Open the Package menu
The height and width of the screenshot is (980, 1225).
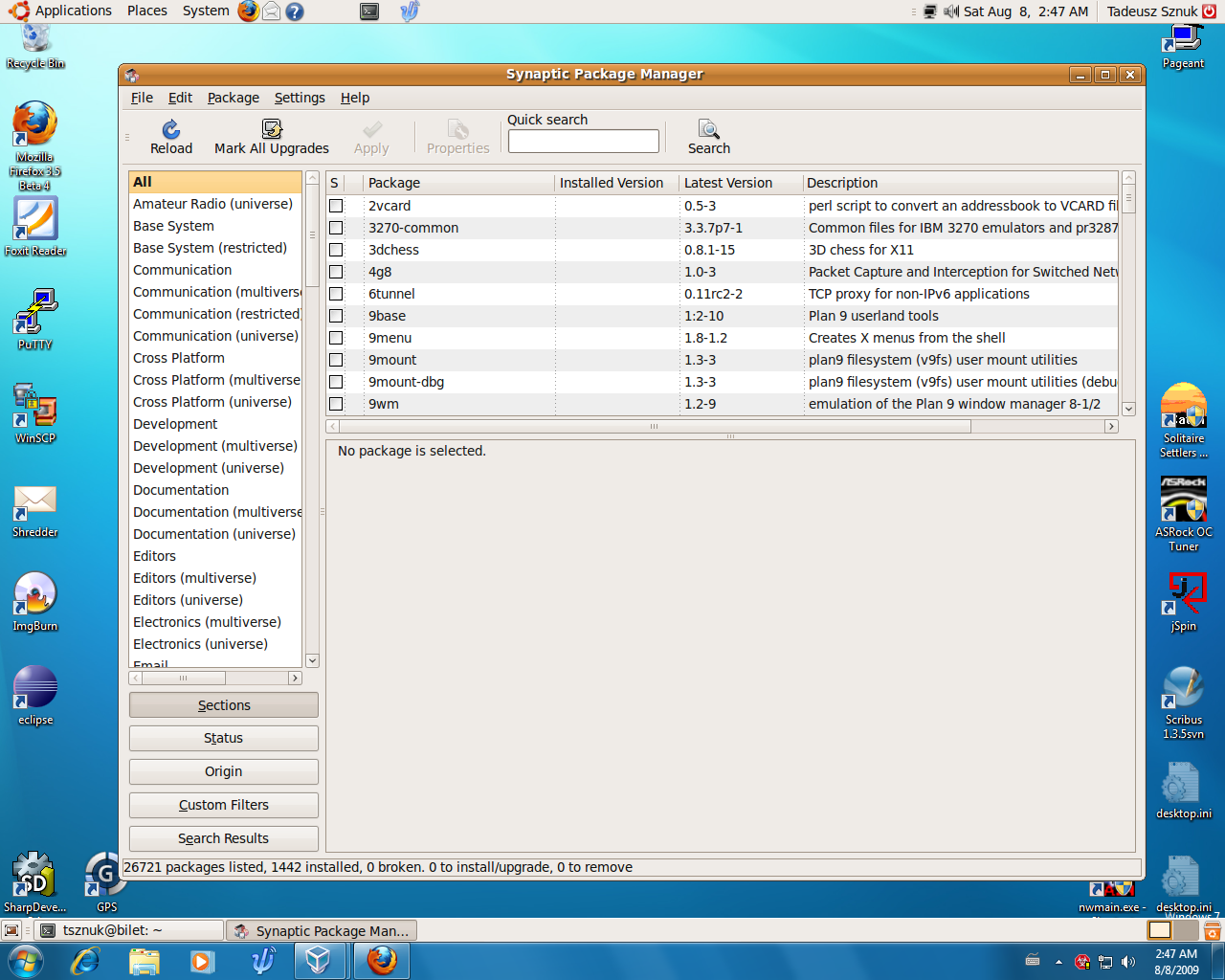pyautogui.click(x=234, y=98)
